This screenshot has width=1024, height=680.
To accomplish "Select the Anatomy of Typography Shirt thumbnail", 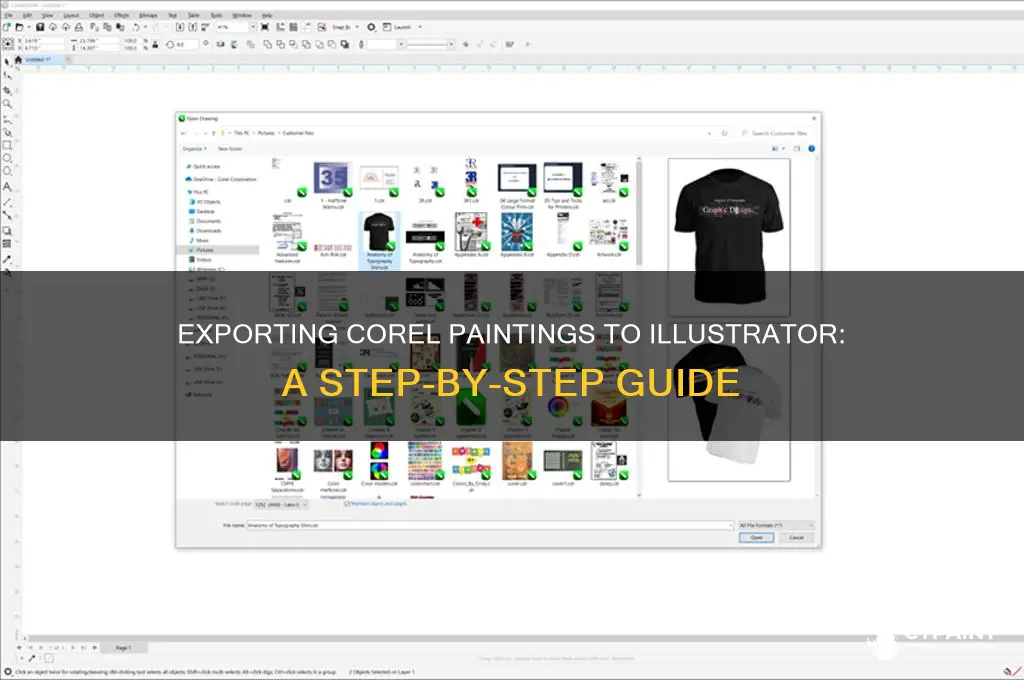I will [x=379, y=240].
